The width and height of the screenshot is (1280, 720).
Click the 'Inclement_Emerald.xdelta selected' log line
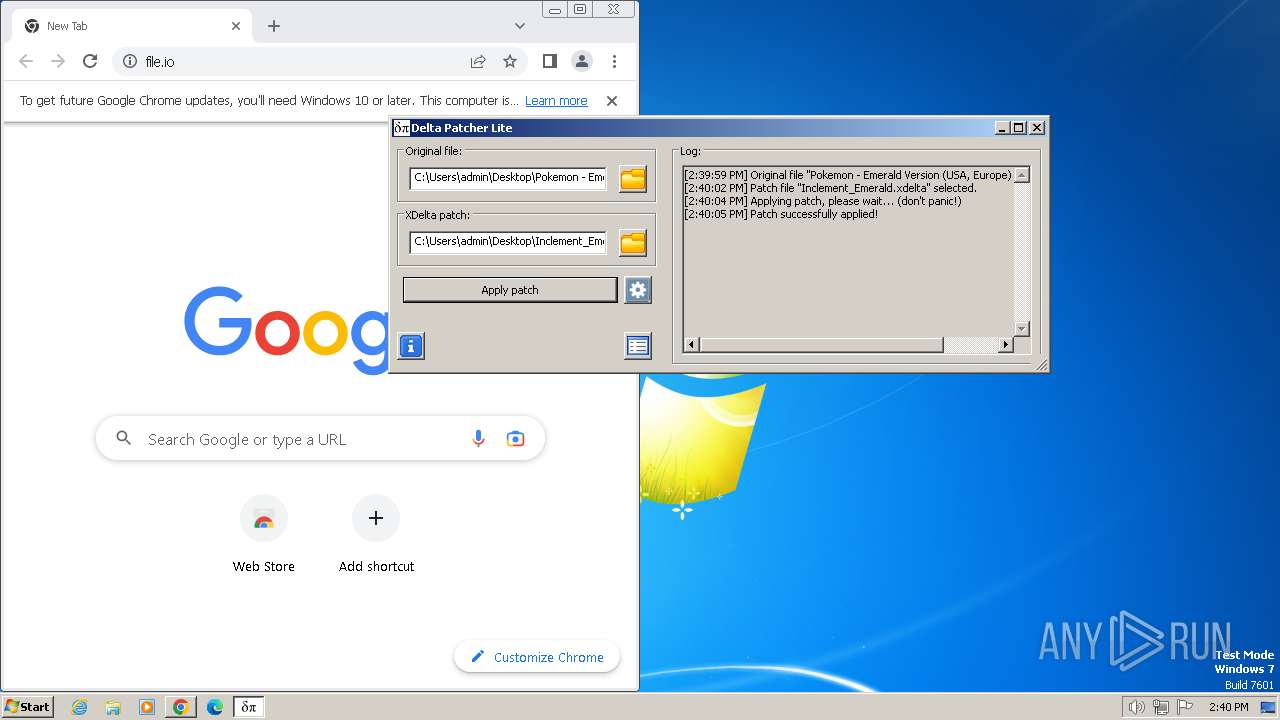coord(830,188)
